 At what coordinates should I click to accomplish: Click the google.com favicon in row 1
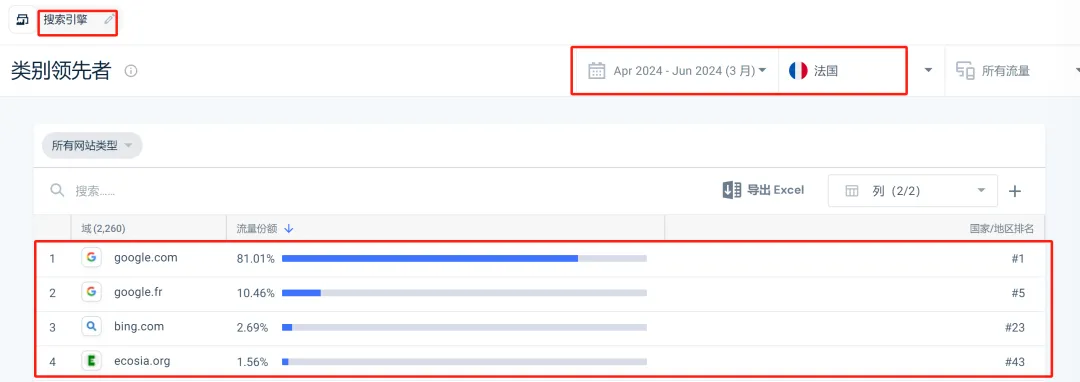click(91, 258)
